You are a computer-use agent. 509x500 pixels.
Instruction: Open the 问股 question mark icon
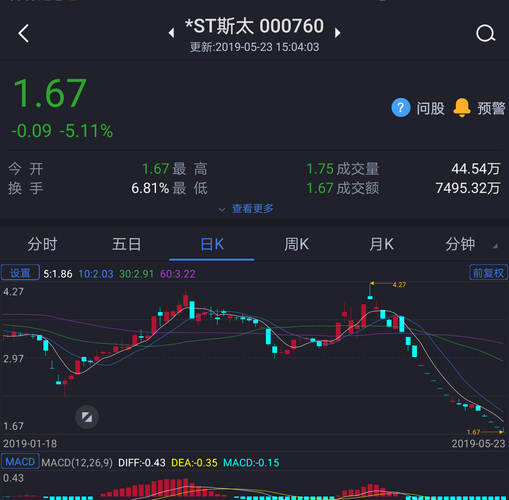tap(401, 108)
